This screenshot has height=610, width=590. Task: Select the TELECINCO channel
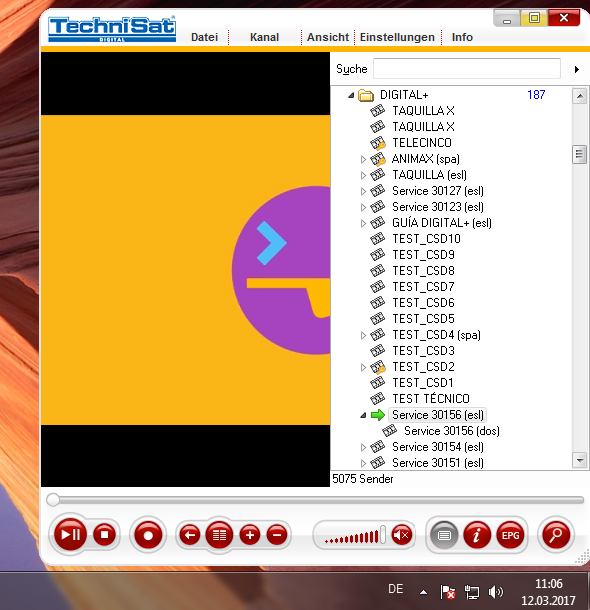coord(422,143)
